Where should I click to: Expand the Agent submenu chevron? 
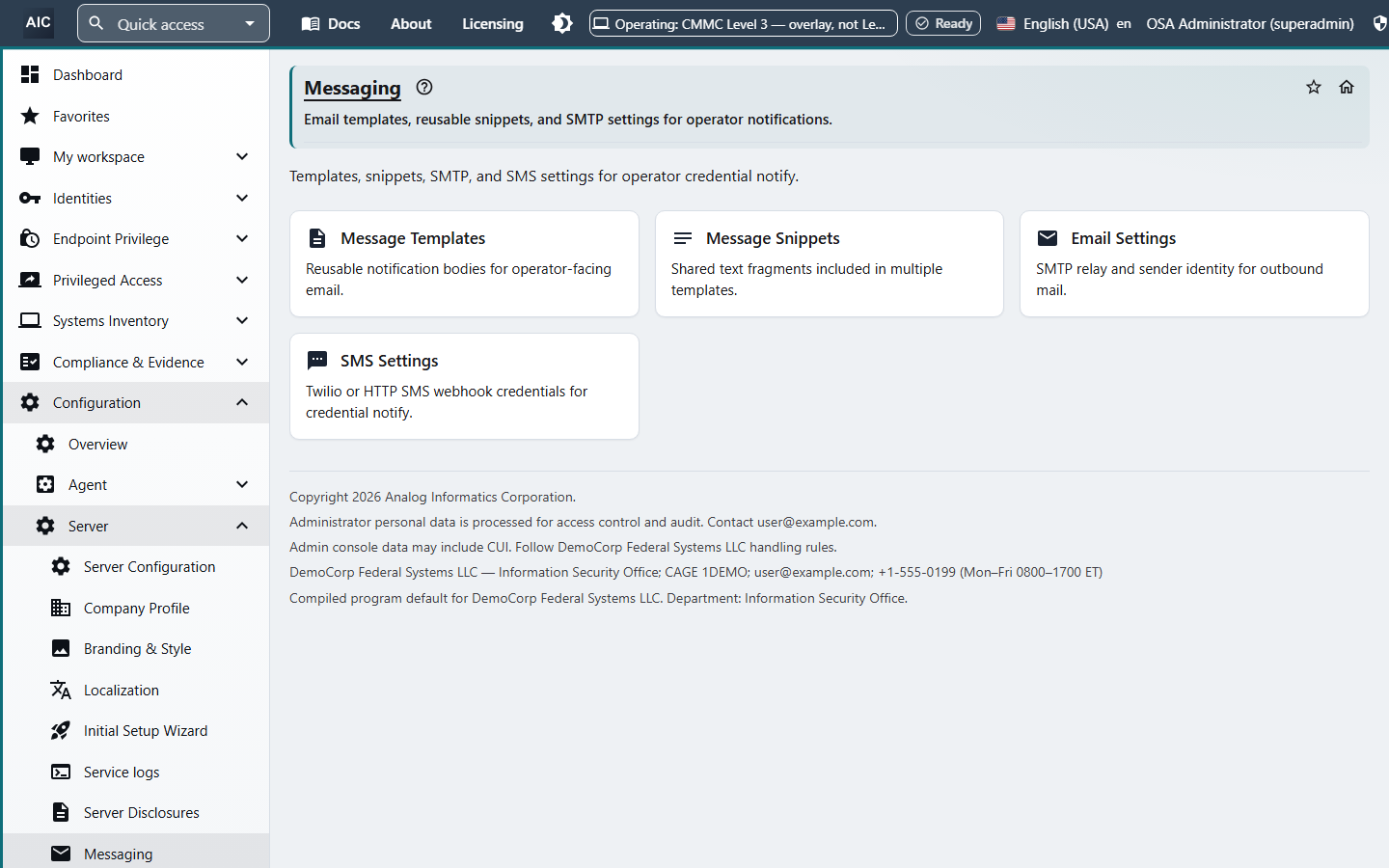click(x=242, y=484)
